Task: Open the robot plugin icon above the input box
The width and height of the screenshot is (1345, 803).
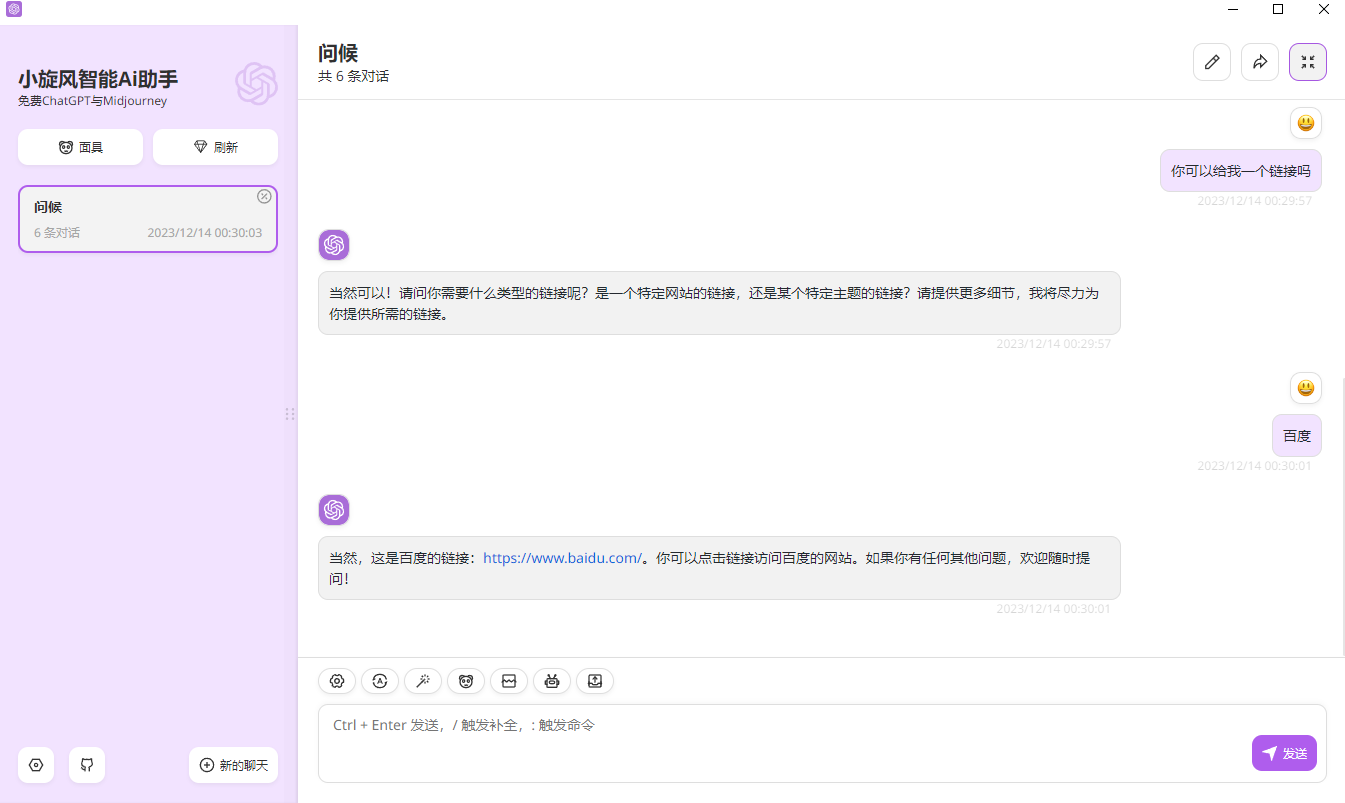Action: coord(552,681)
